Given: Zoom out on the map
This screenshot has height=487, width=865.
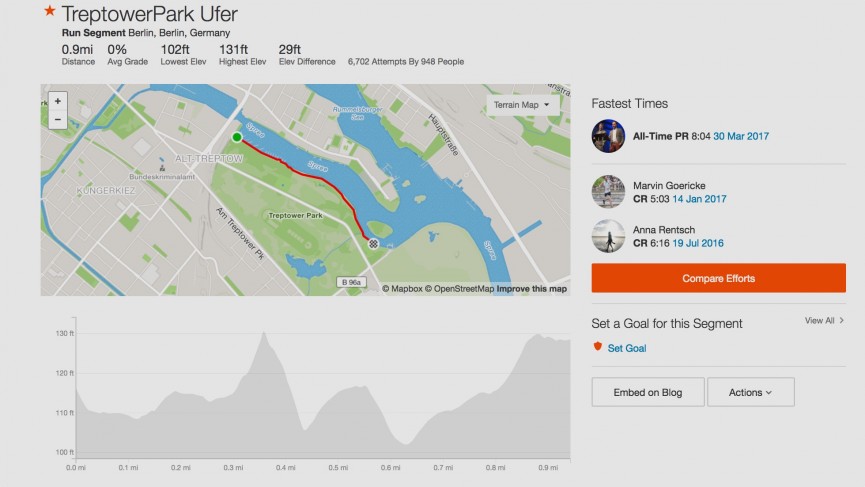Looking at the screenshot, I should (x=57, y=119).
